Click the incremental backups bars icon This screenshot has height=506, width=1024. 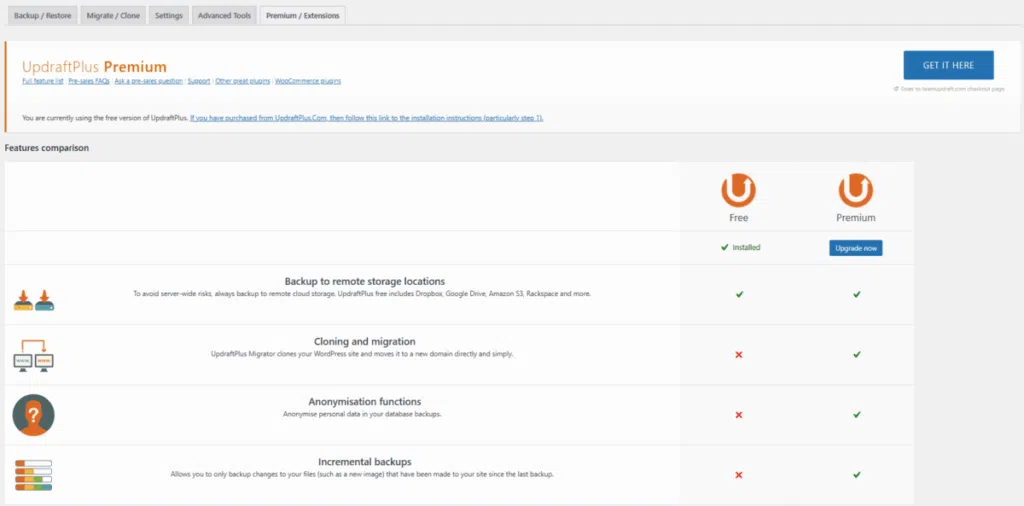(34, 474)
